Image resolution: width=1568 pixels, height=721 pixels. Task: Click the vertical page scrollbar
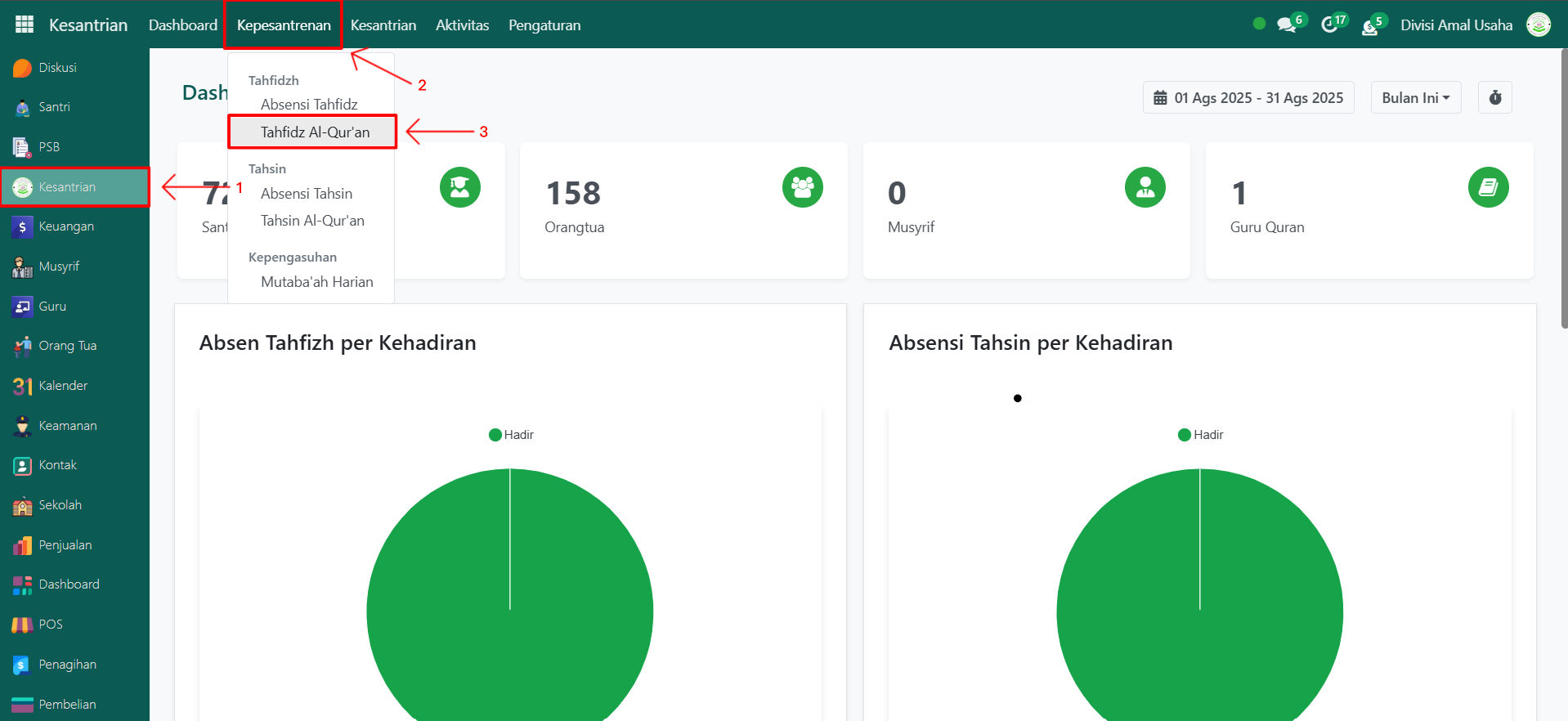(x=1563, y=188)
